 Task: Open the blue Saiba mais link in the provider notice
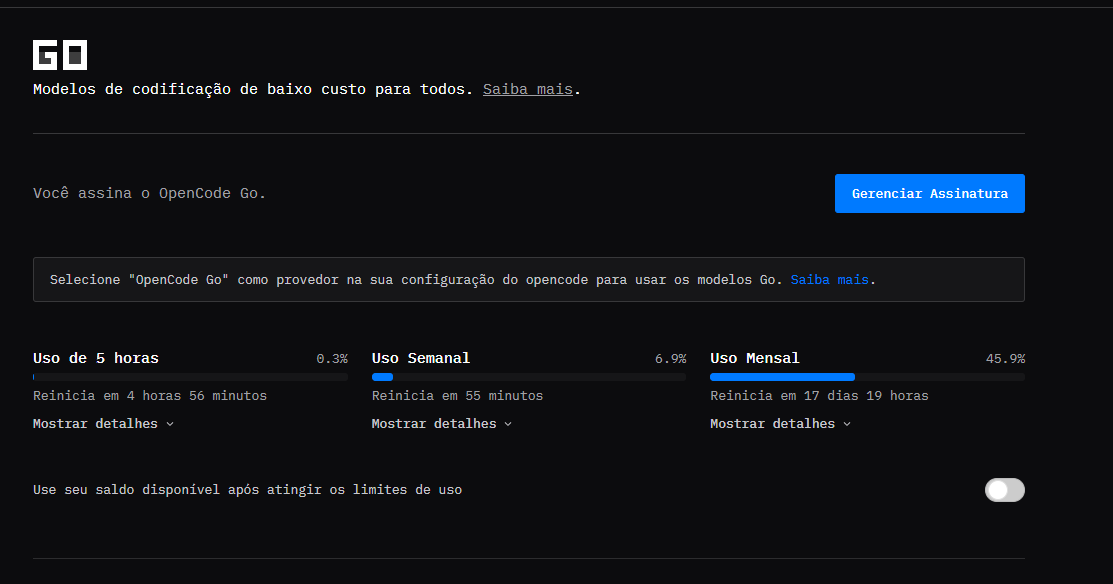829,280
